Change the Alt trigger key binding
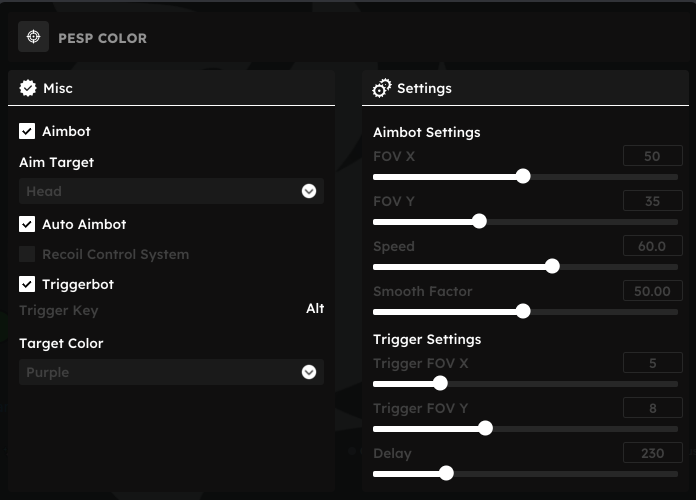The height and width of the screenshot is (500, 696). coord(315,308)
